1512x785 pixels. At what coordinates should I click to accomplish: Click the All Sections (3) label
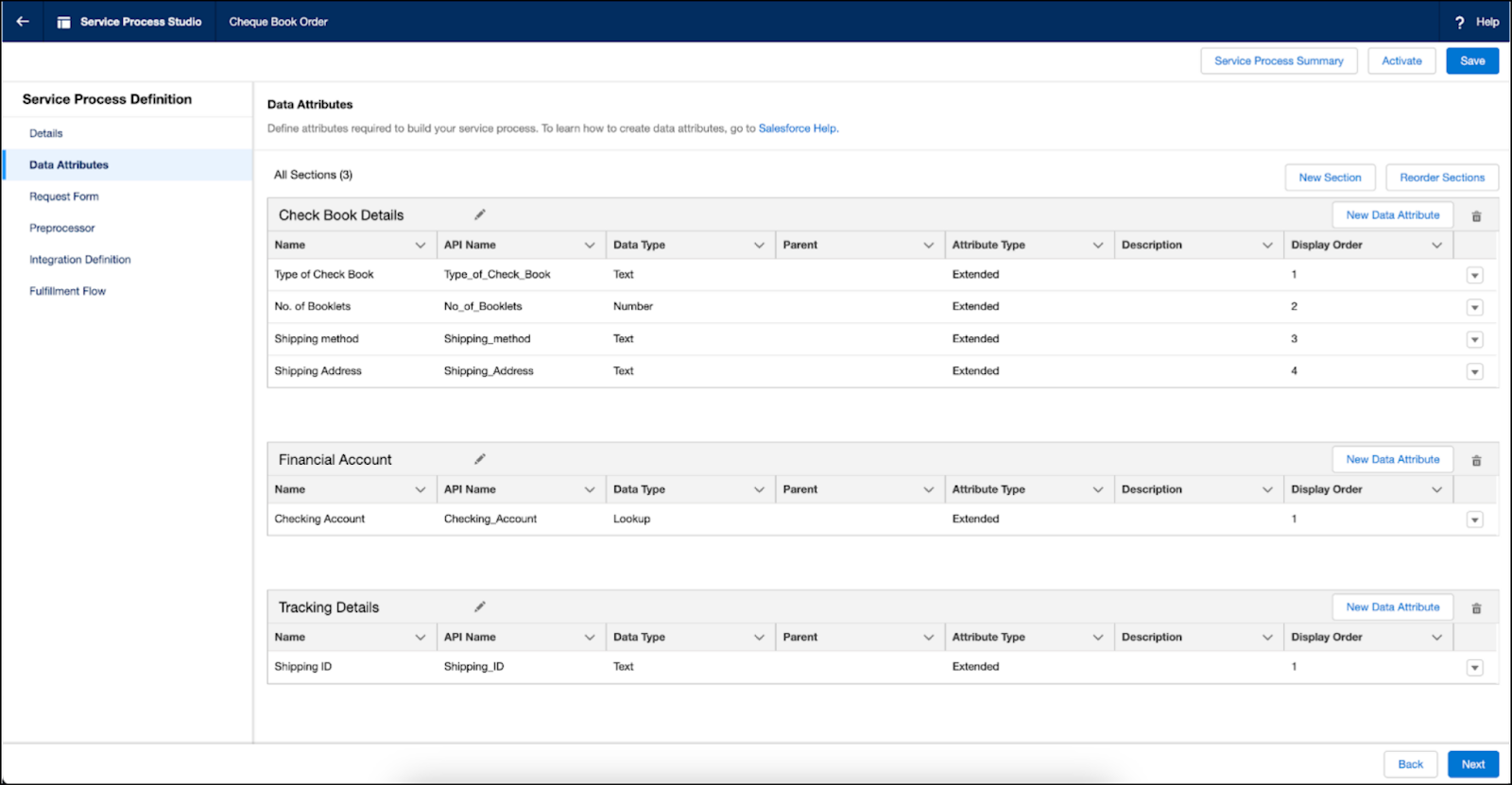coord(313,175)
